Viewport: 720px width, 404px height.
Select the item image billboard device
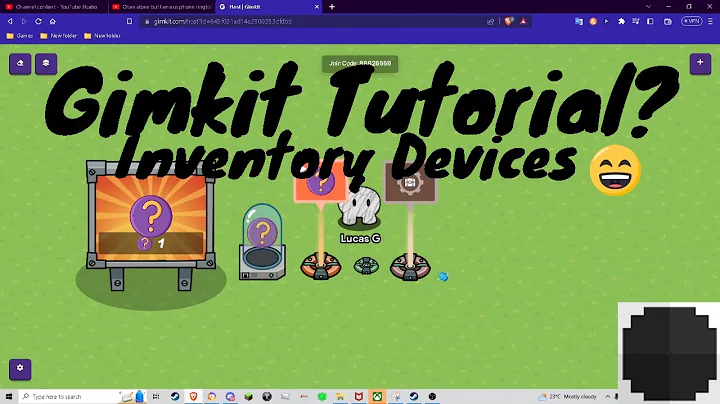pos(151,225)
